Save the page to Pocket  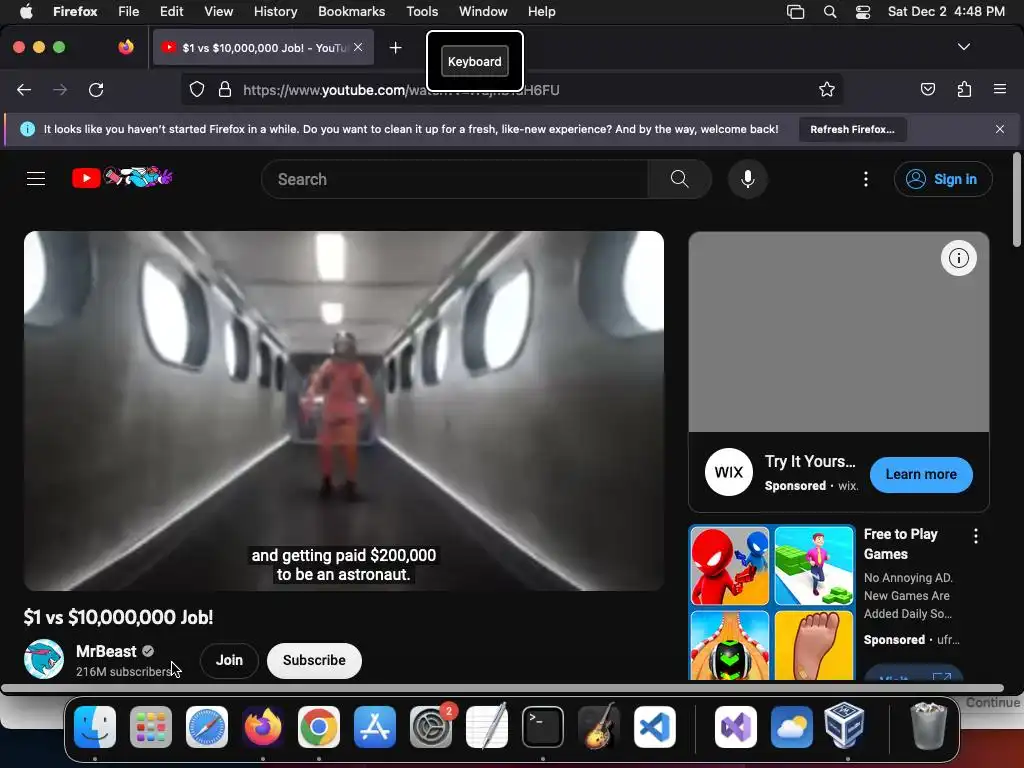pos(927,89)
